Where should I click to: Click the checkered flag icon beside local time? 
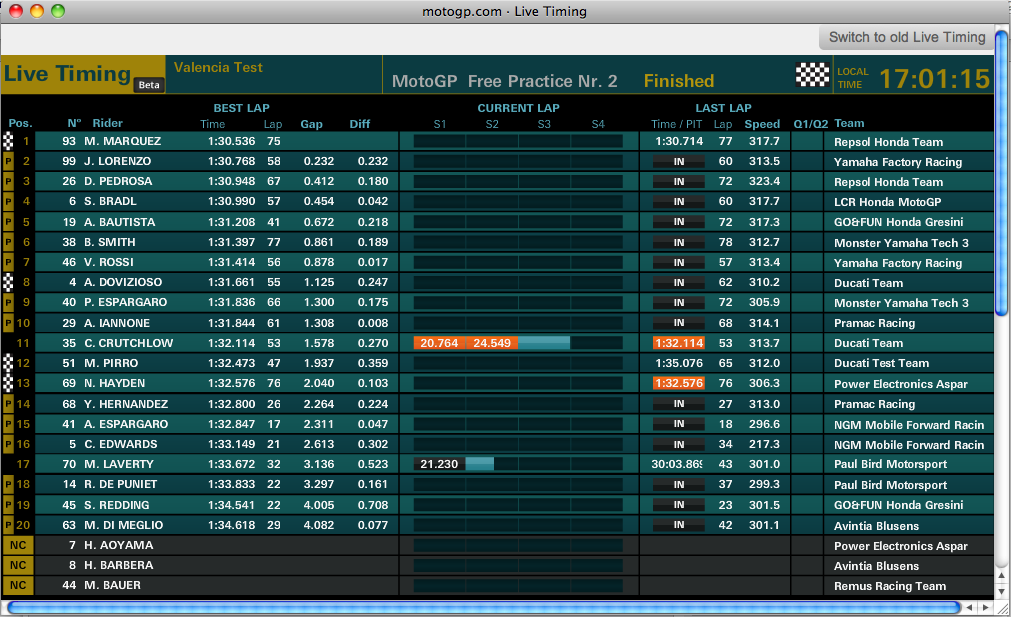pyautogui.click(x=812, y=74)
